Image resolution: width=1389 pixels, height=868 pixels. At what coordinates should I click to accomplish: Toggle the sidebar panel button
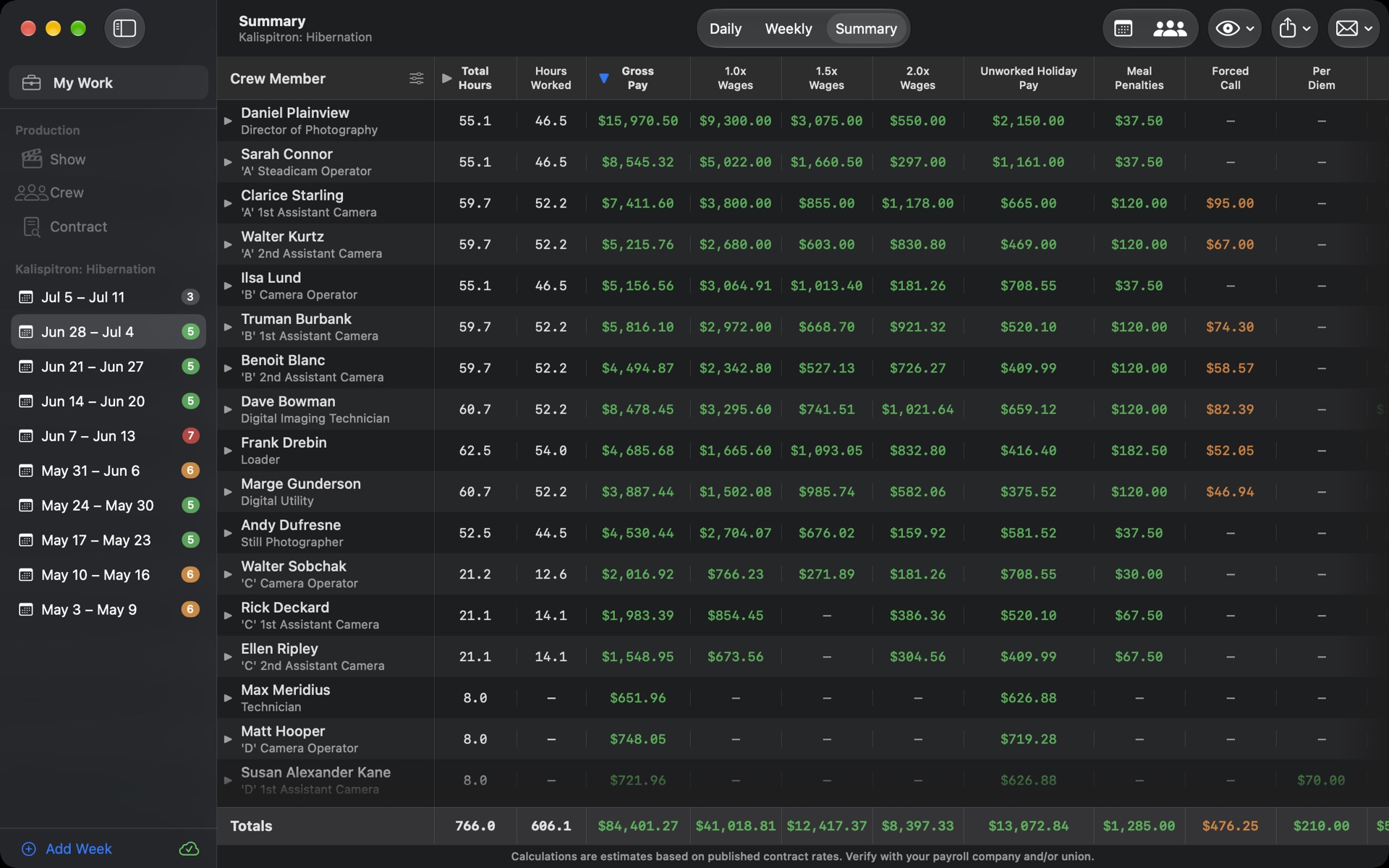124,28
